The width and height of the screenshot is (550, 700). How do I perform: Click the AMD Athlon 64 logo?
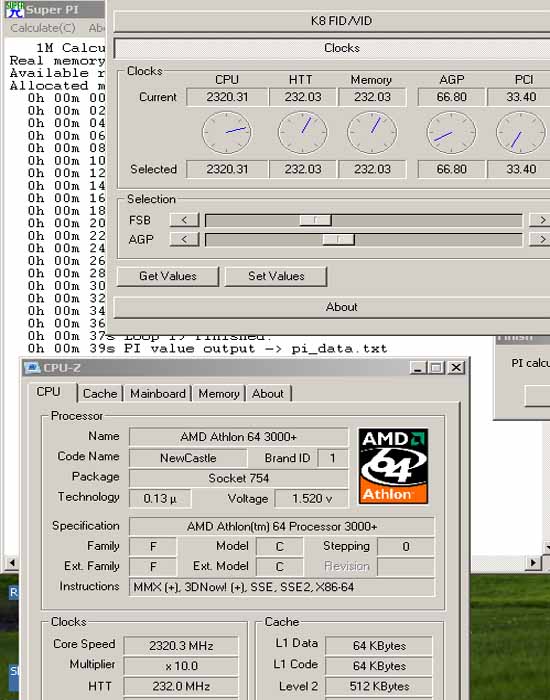pos(393,466)
